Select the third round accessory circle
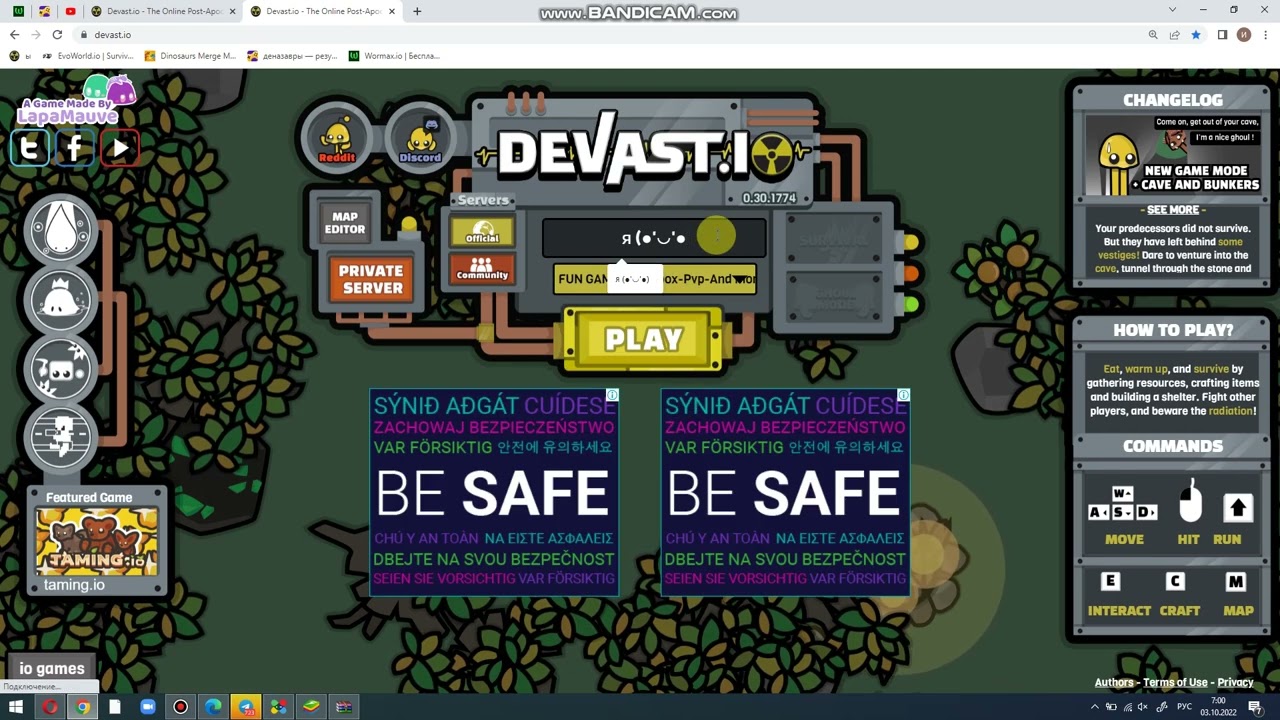 (61, 368)
